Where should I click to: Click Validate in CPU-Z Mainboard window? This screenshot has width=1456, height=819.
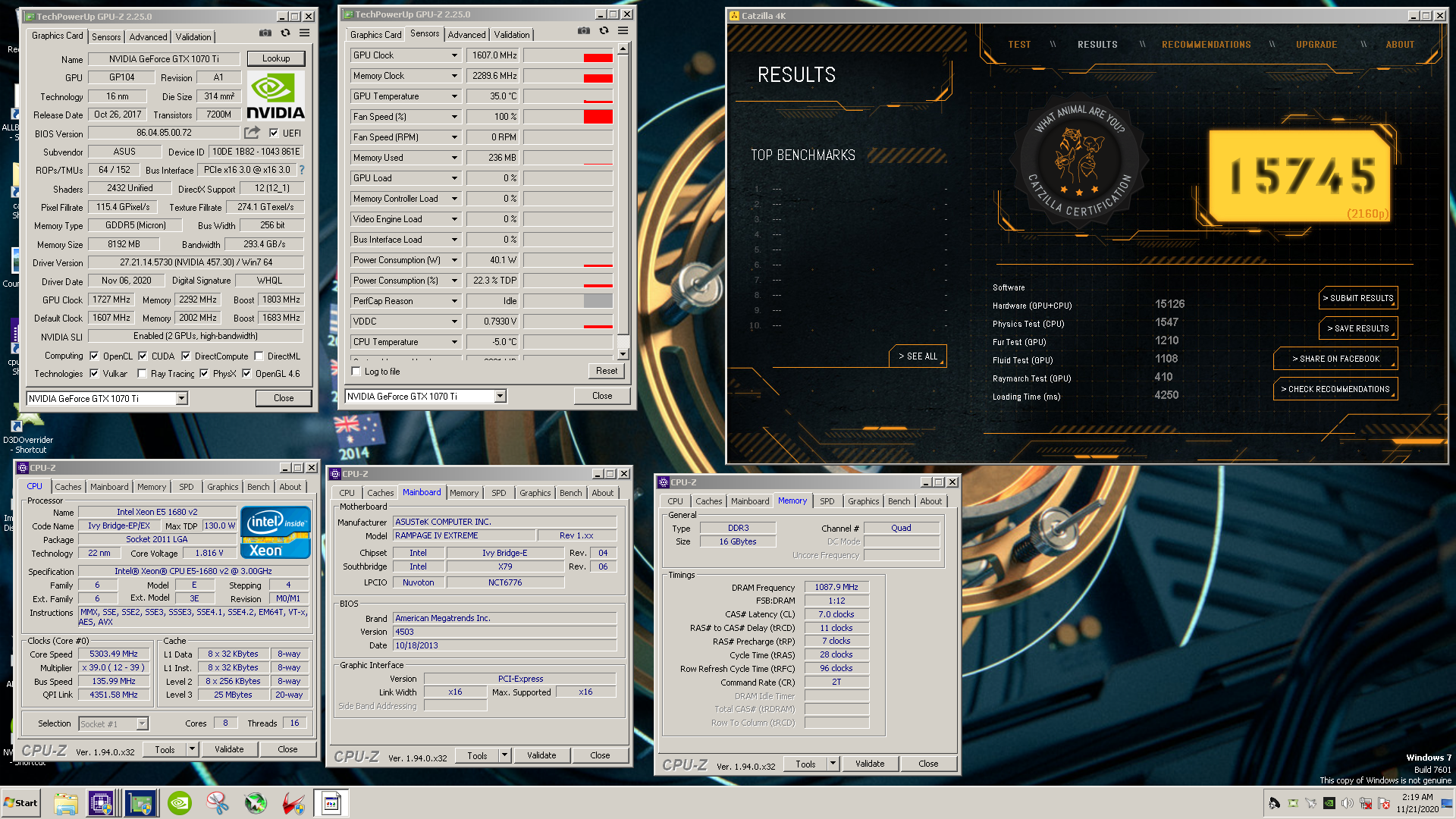pyautogui.click(x=541, y=755)
